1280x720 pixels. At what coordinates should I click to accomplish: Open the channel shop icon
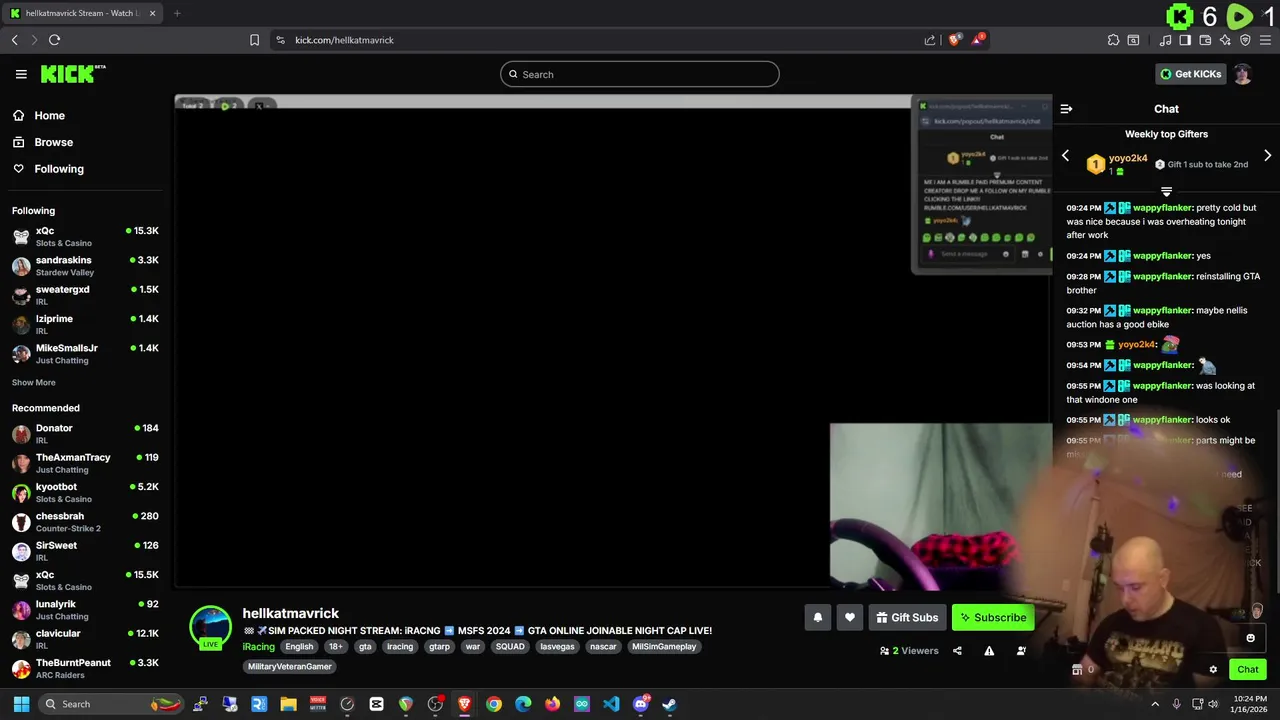pyautogui.click(x=1077, y=670)
